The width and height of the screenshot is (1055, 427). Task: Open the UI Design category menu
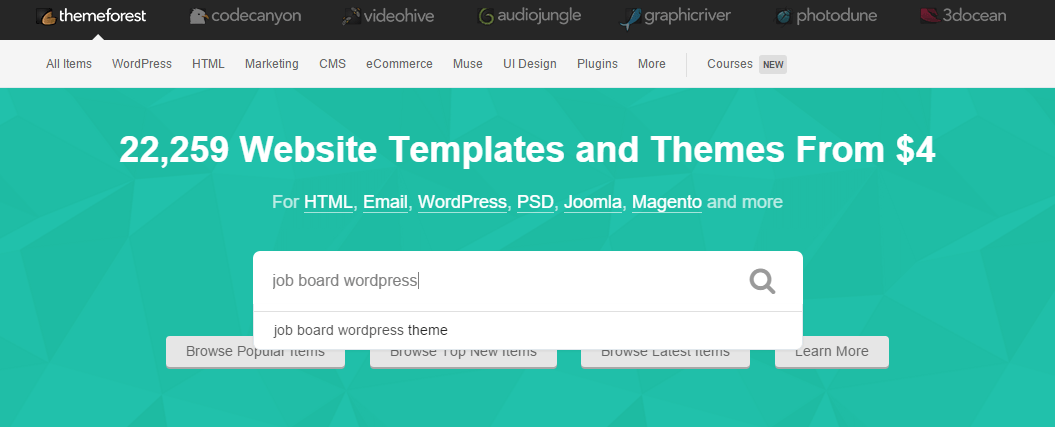click(530, 64)
